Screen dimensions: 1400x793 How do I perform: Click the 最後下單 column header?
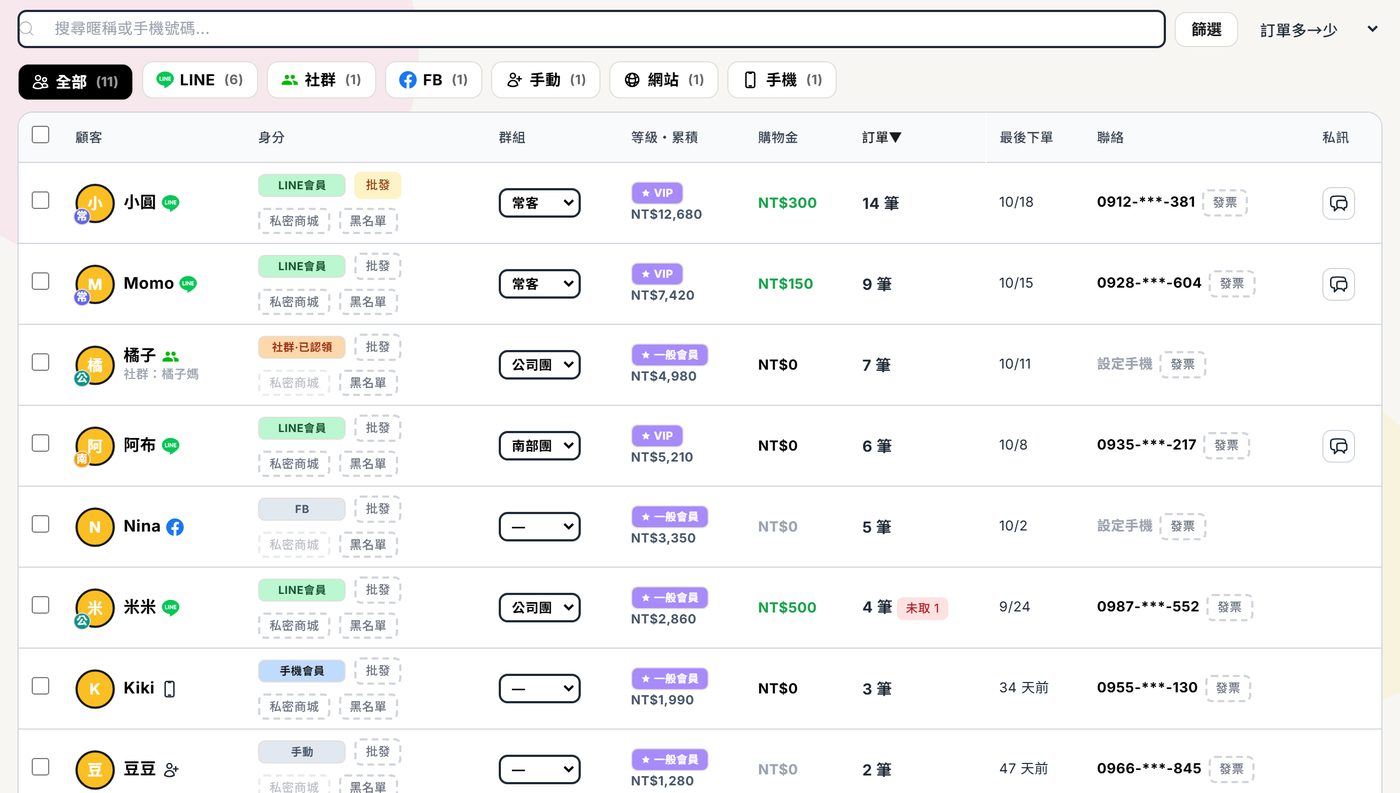[x=1026, y=138]
